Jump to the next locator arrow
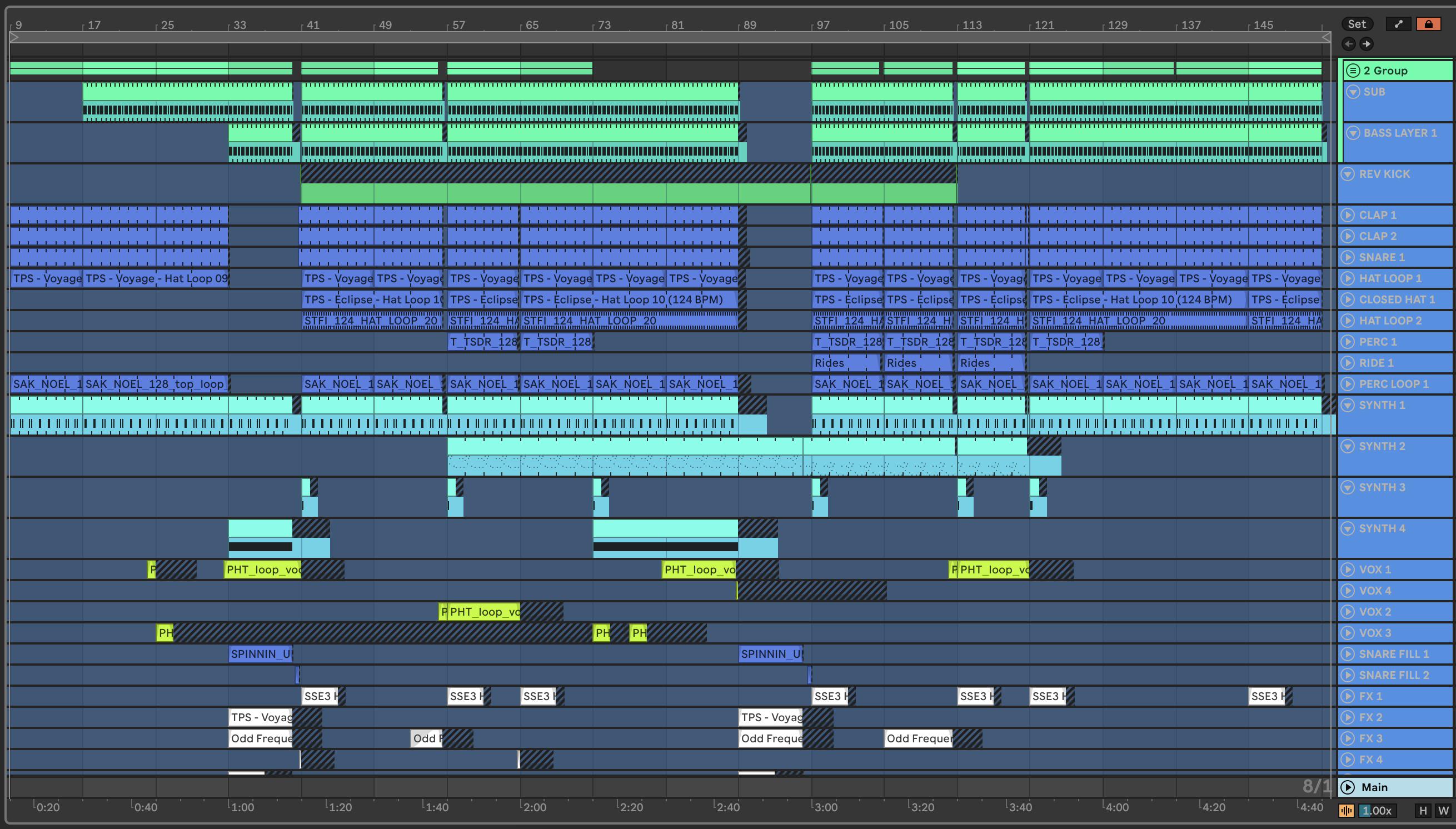This screenshot has height=829, width=1456. coord(1366,44)
